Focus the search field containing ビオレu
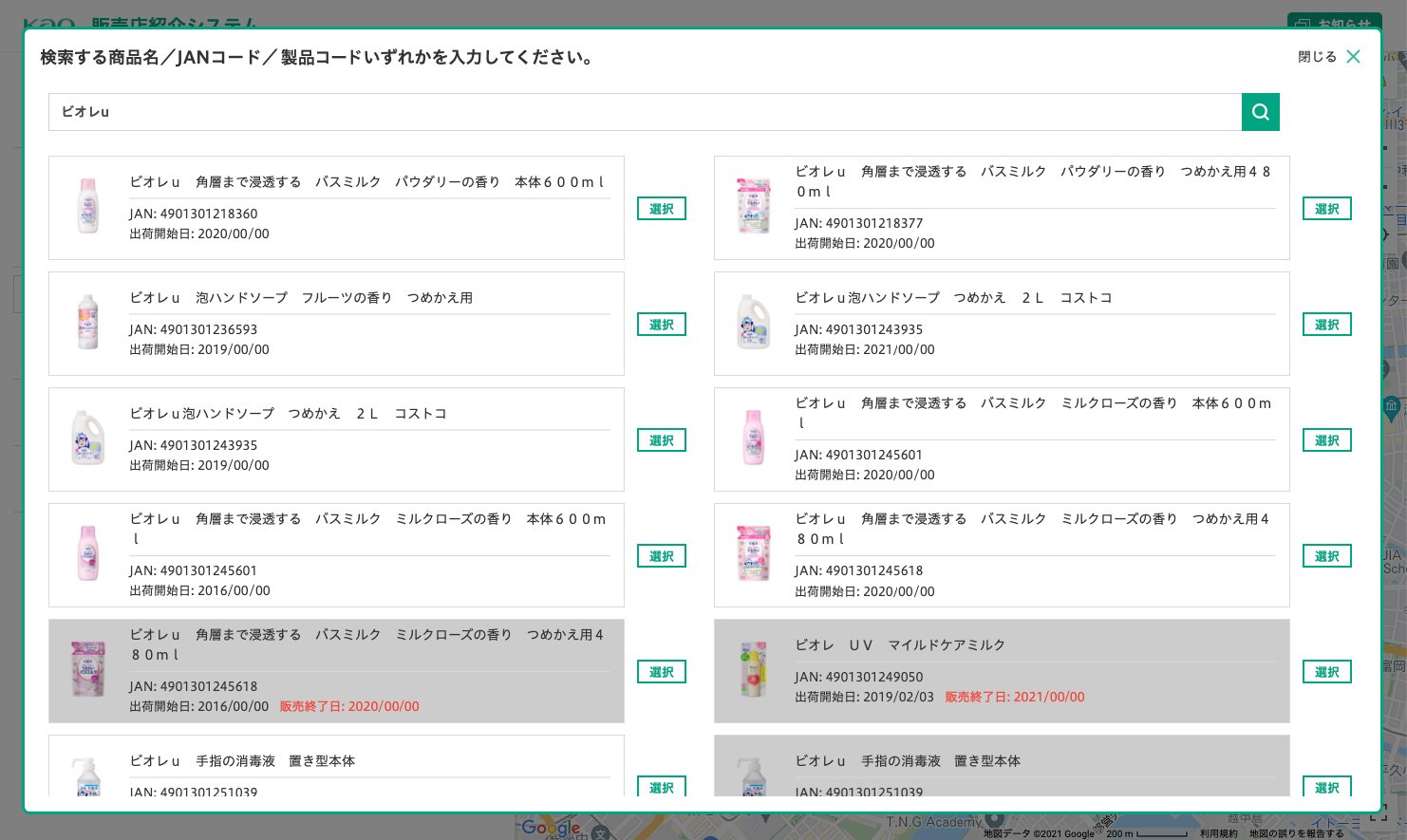 pos(645,112)
